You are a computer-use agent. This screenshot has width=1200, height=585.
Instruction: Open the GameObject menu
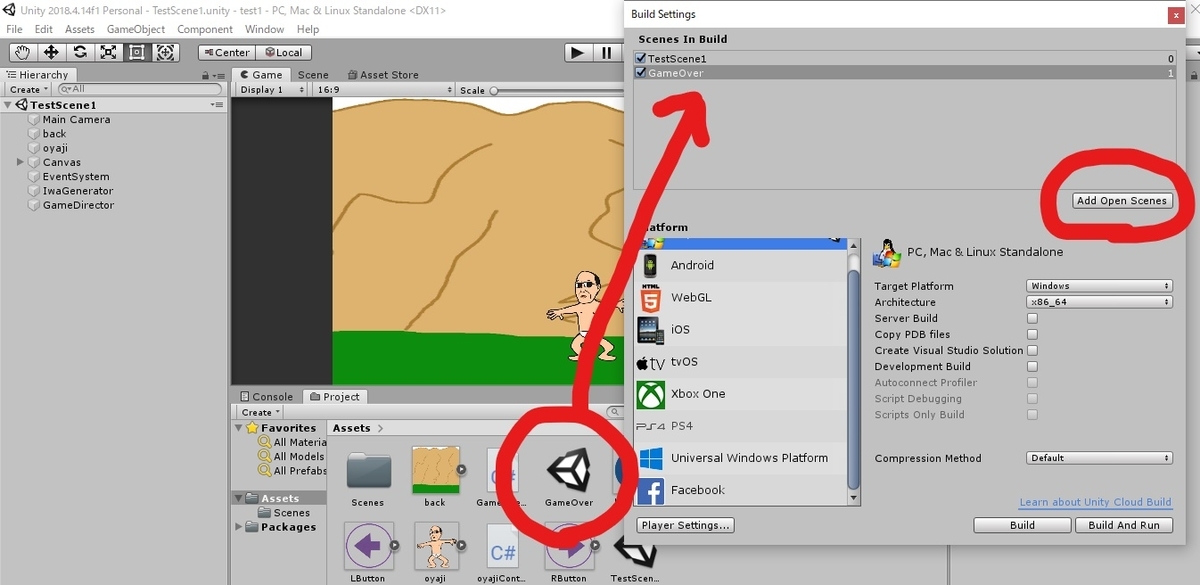(136, 29)
